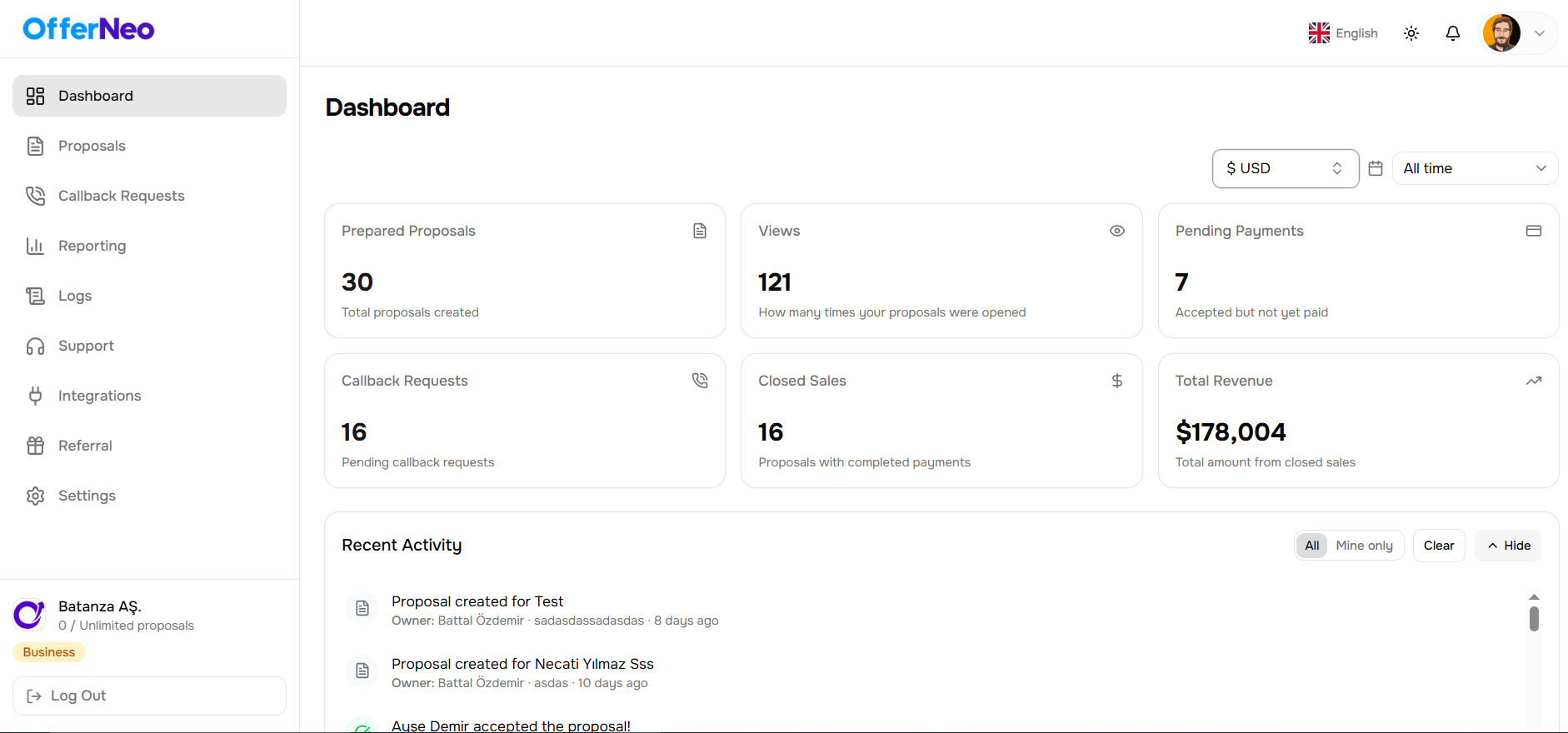1568x733 pixels.
Task: Click the Views count 121
Action: (x=774, y=282)
